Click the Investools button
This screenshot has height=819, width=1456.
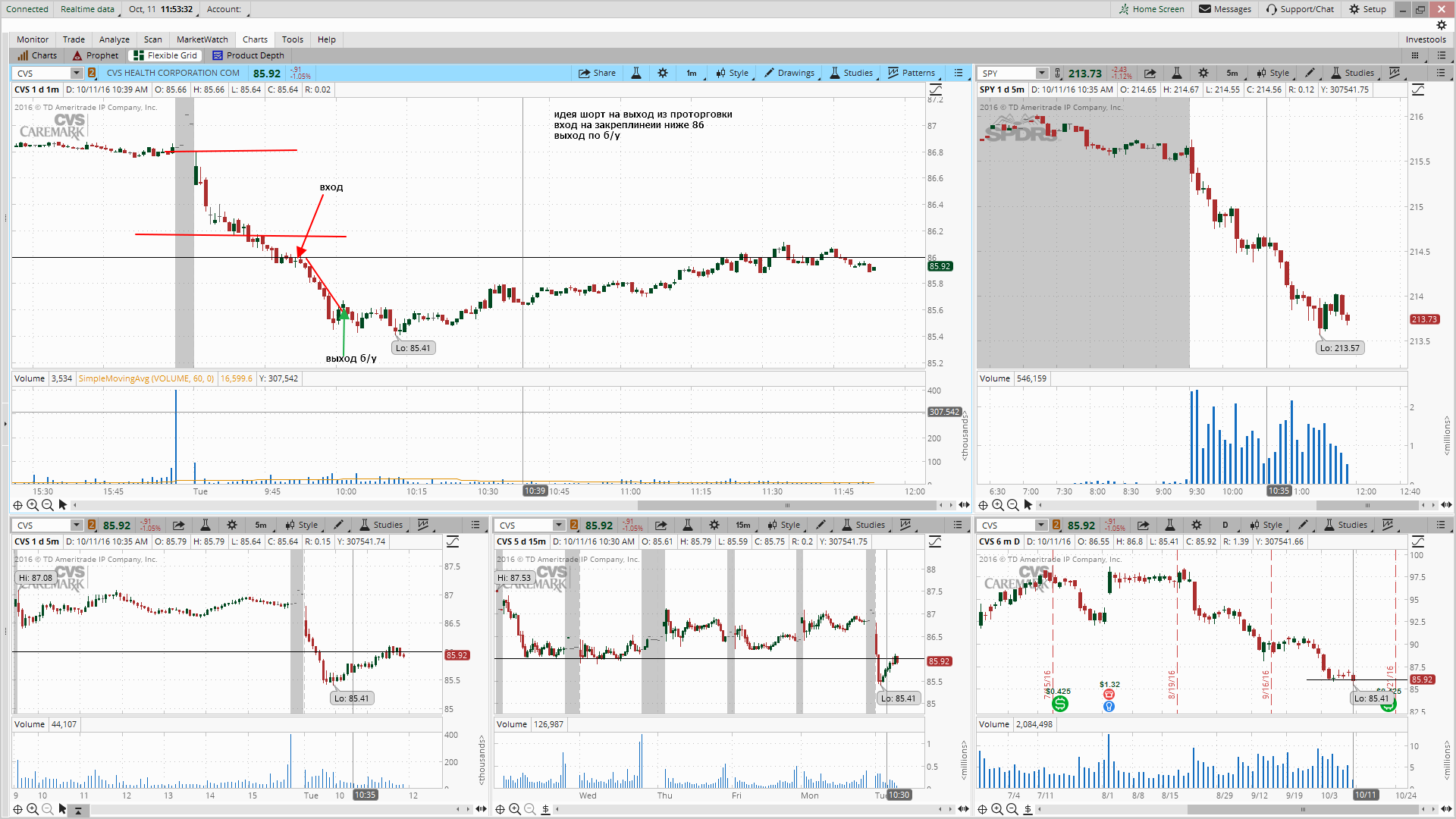(1426, 39)
